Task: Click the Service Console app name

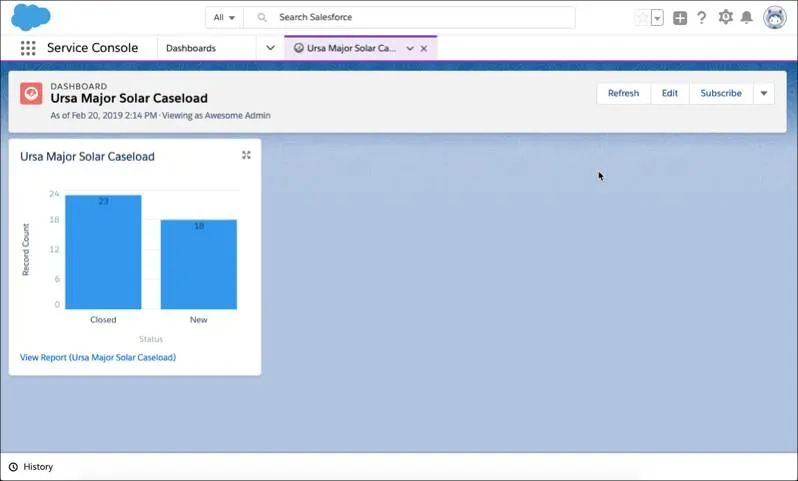Action: tap(93, 48)
